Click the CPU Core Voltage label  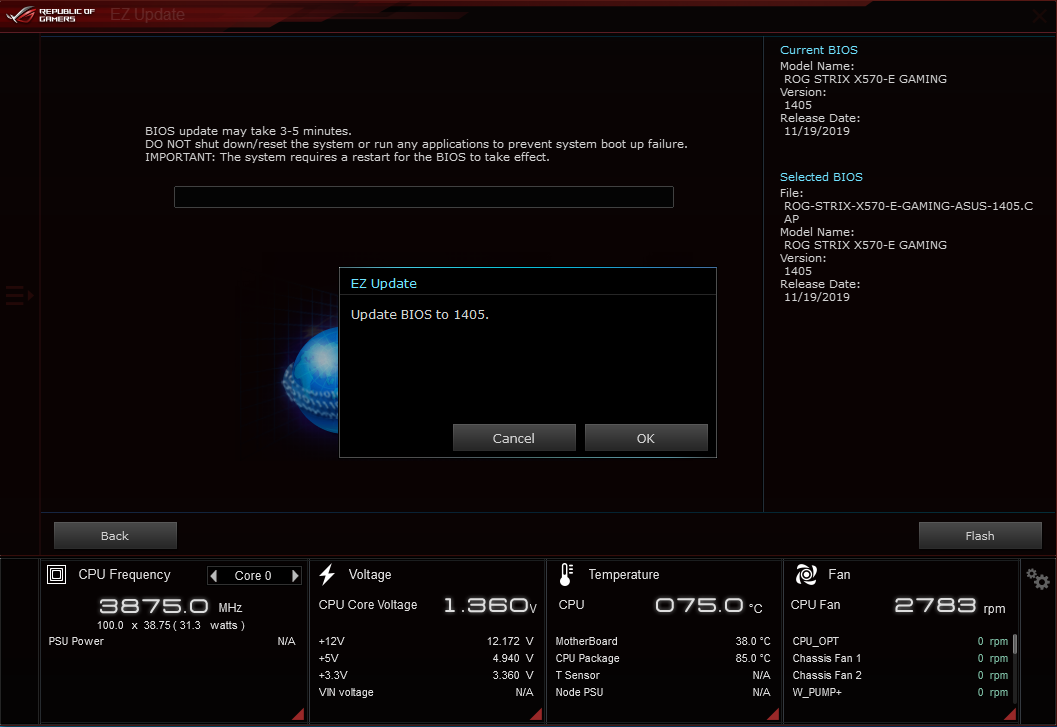tap(367, 605)
